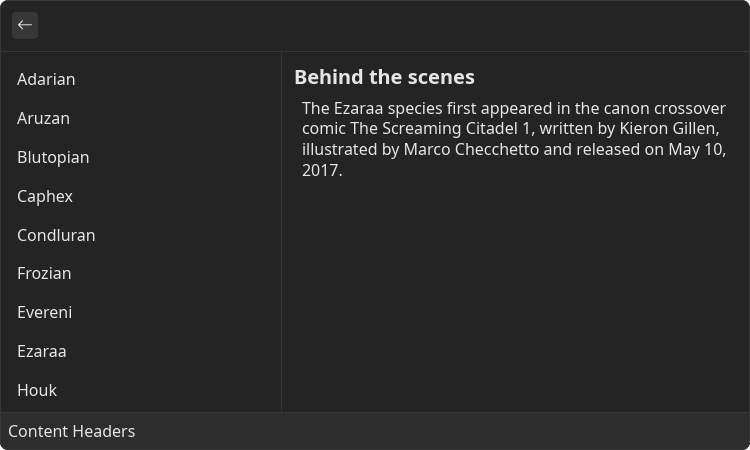This screenshot has width=750, height=450.
Task: Select Adarian in the species list
Action: click(141, 79)
